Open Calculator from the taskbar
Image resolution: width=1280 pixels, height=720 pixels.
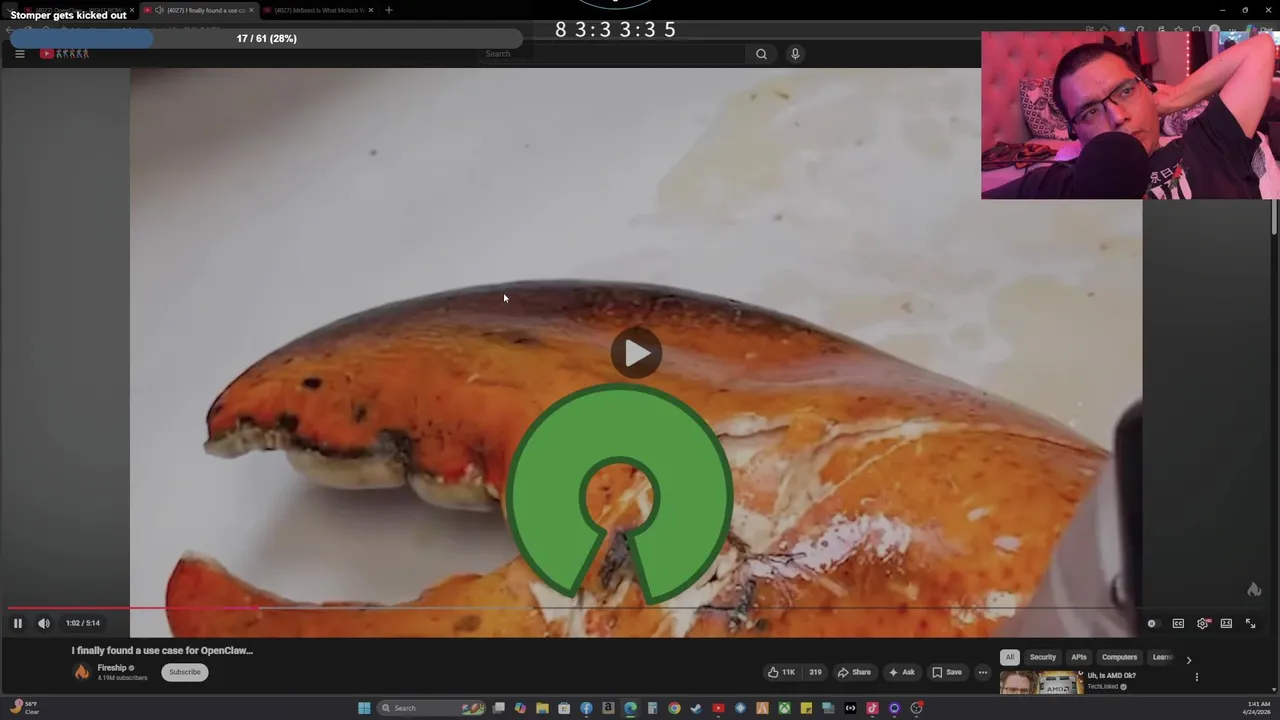coord(652,708)
